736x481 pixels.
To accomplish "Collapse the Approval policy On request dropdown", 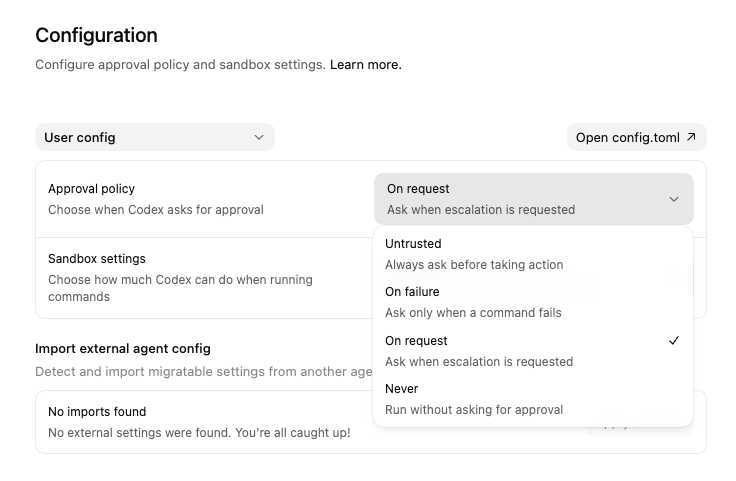I will point(533,199).
